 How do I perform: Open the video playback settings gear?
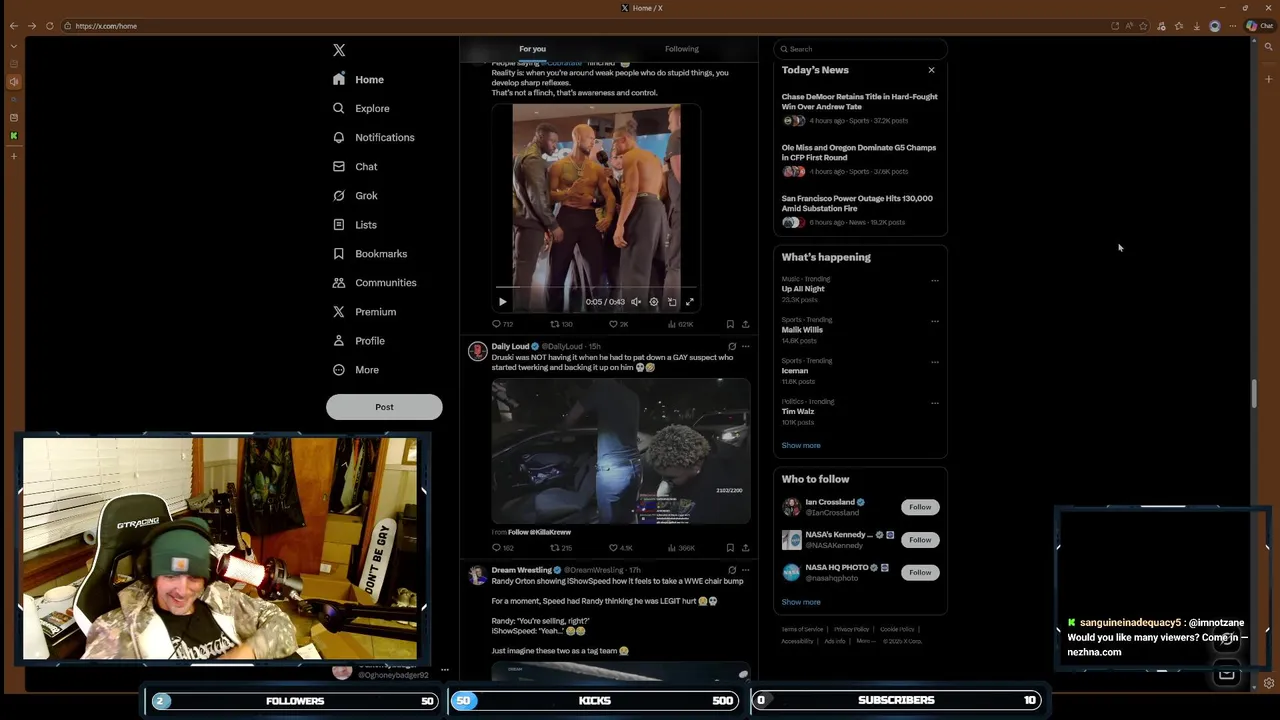(x=654, y=302)
